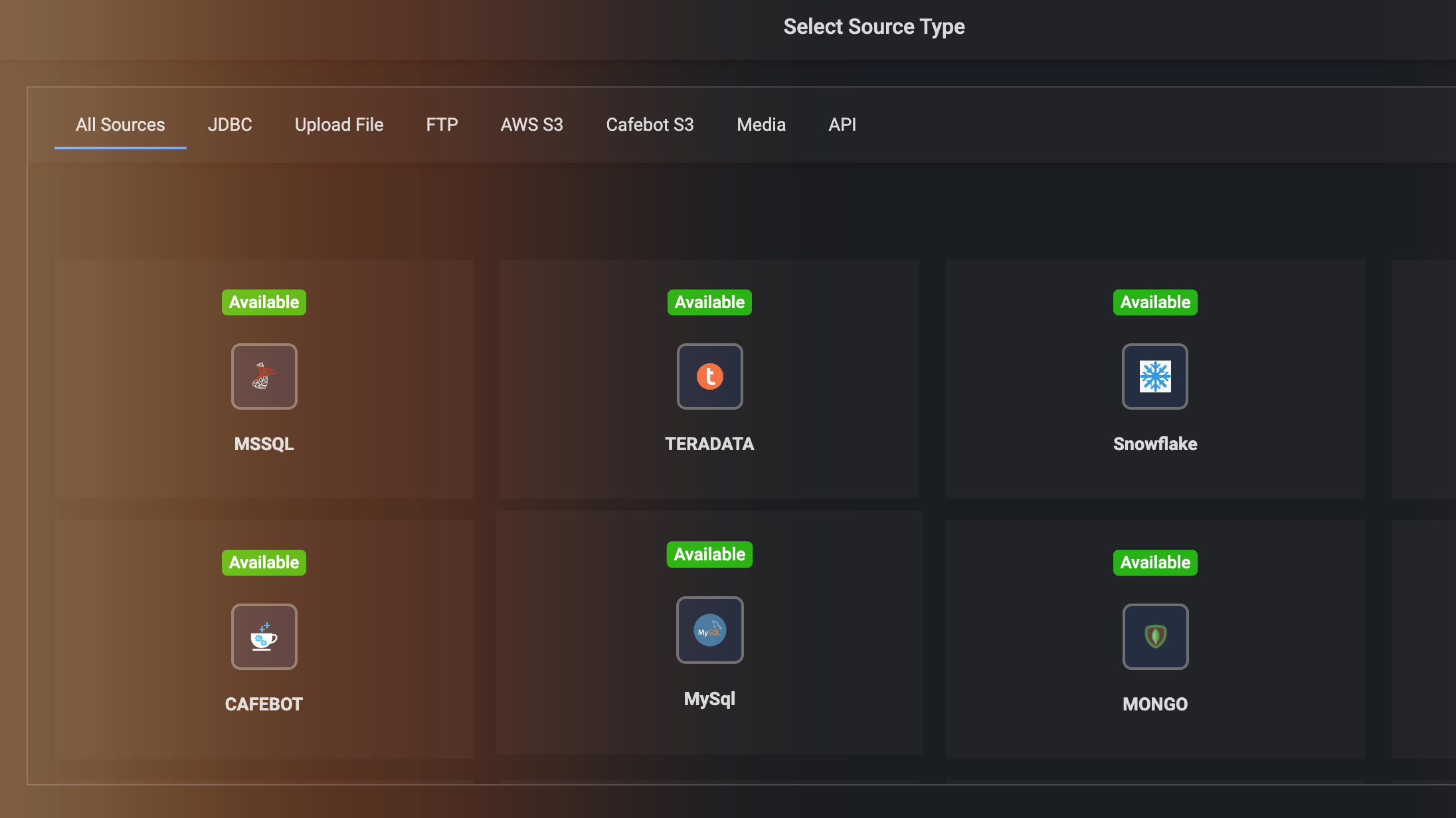Pick the Mongo leaf shield icon

pyautogui.click(x=1155, y=637)
